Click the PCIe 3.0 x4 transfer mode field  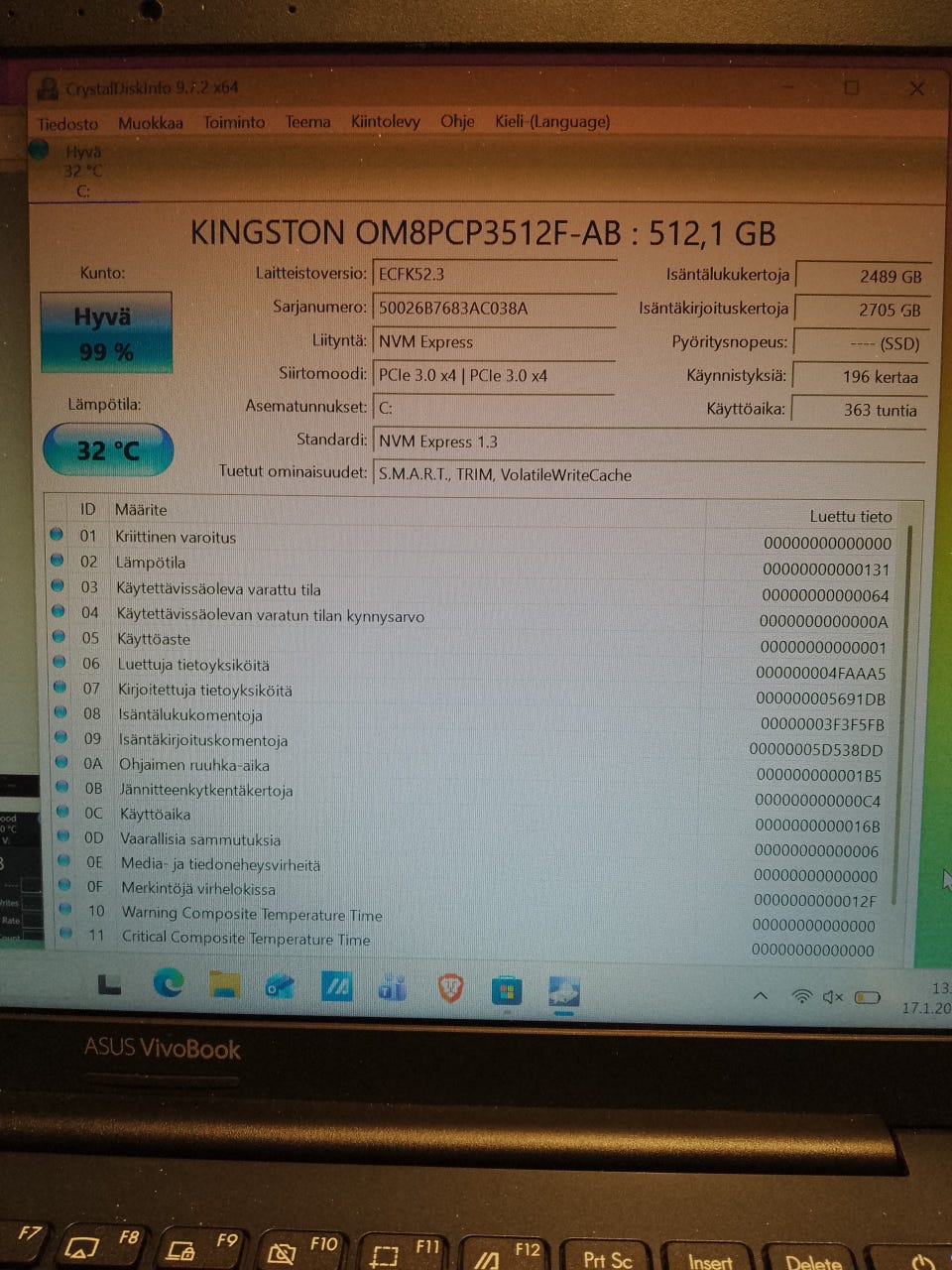click(x=493, y=375)
